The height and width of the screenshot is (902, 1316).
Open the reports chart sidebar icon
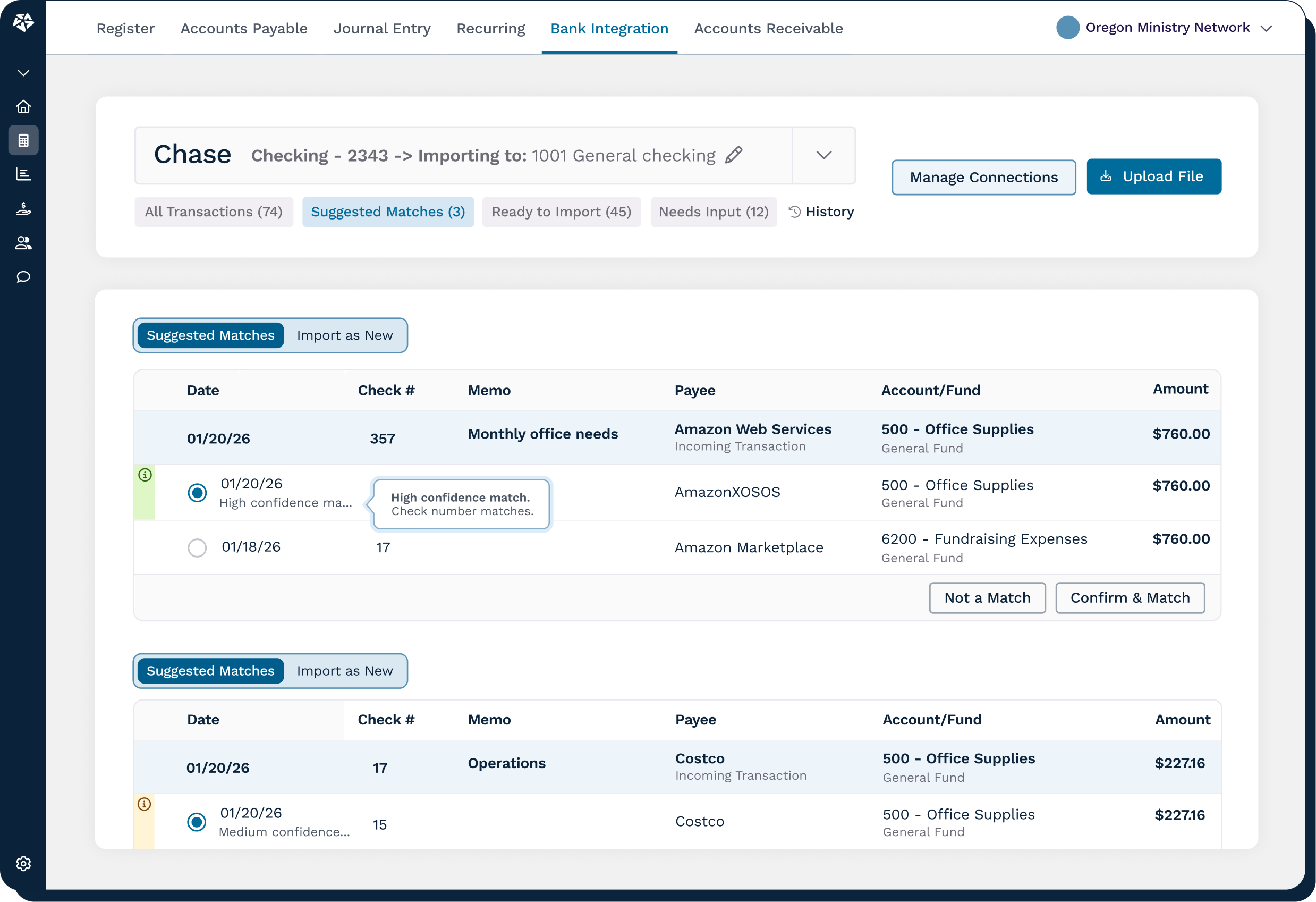[23, 174]
